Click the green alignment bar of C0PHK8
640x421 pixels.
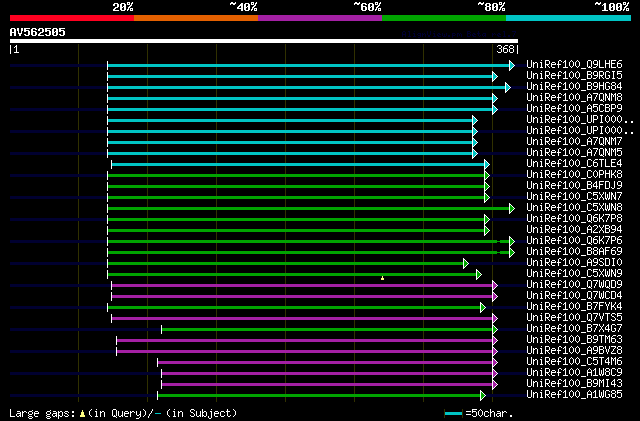point(296,176)
